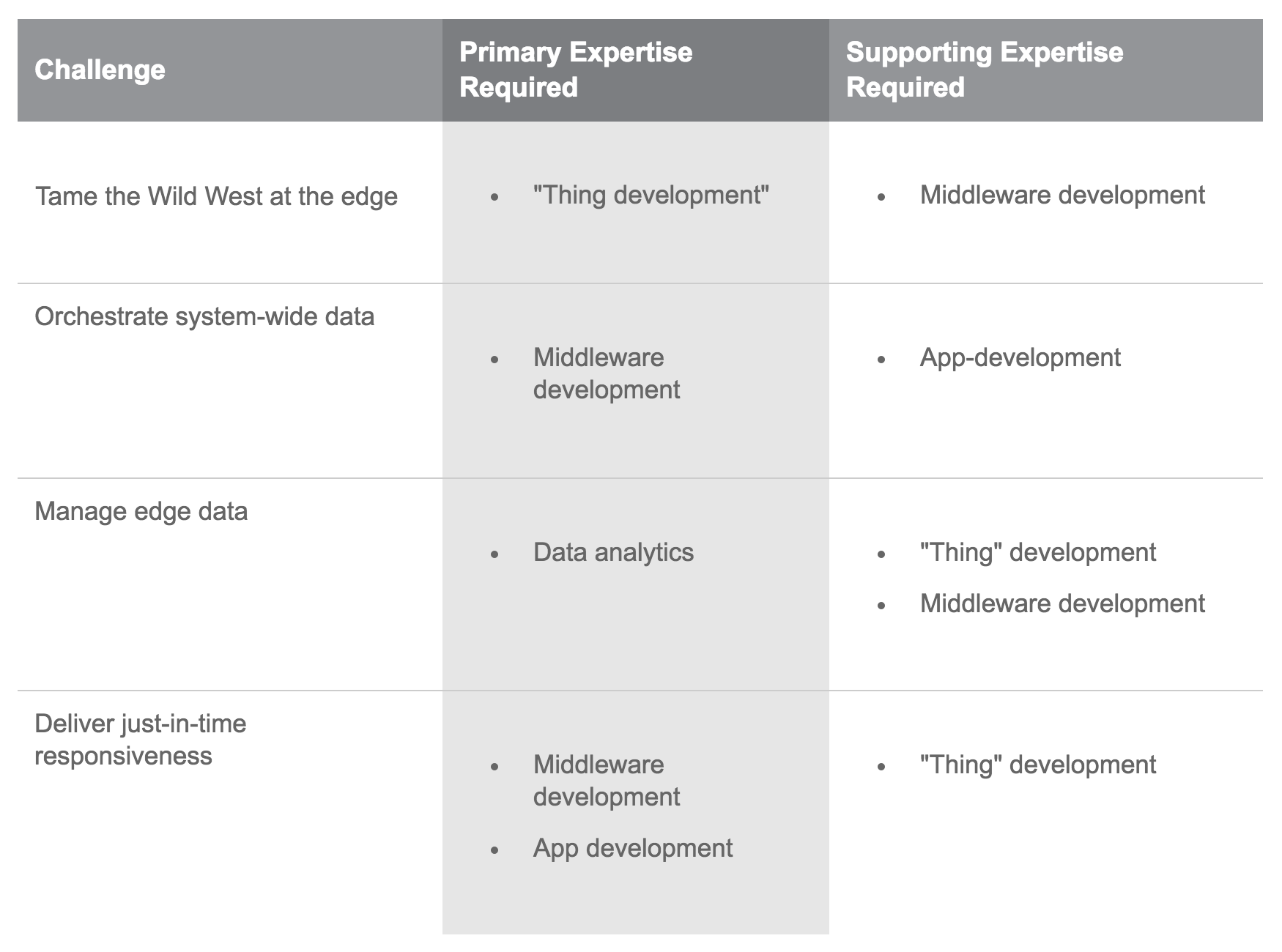This screenshot has height=952, width=1282.
Task: Select Middleware development for Orchestrate row
Action: [x=607, y=373]
